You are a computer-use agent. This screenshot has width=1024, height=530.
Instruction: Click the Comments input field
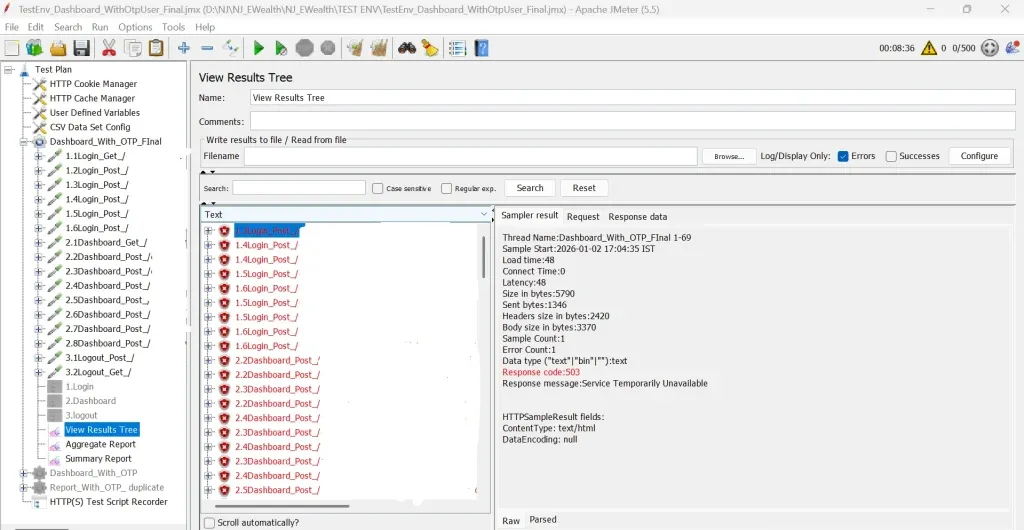pyautogui.click(x=633, y=121)
